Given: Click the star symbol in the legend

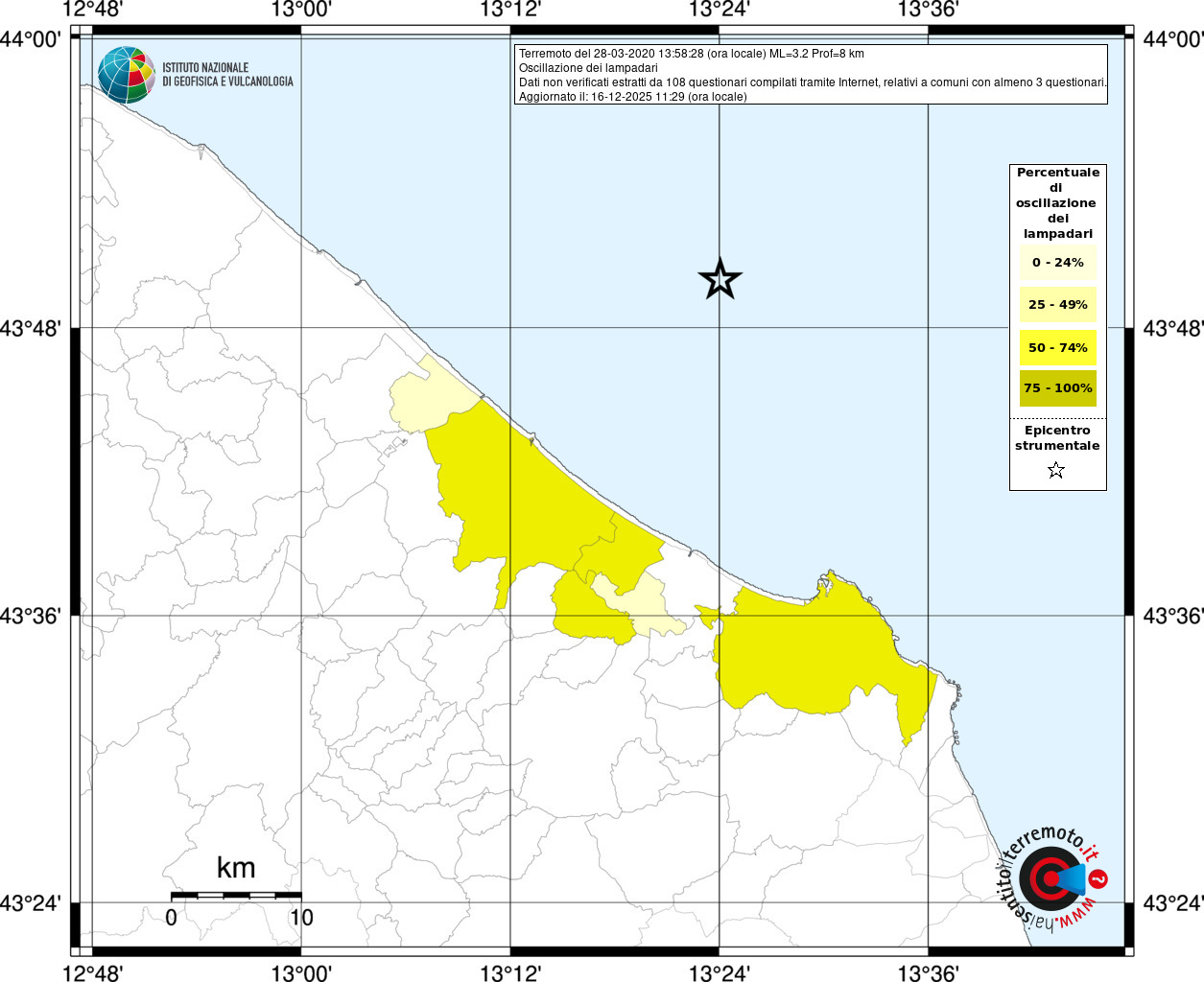Looking at the screenshot, I should click(x=1056, y=470).
